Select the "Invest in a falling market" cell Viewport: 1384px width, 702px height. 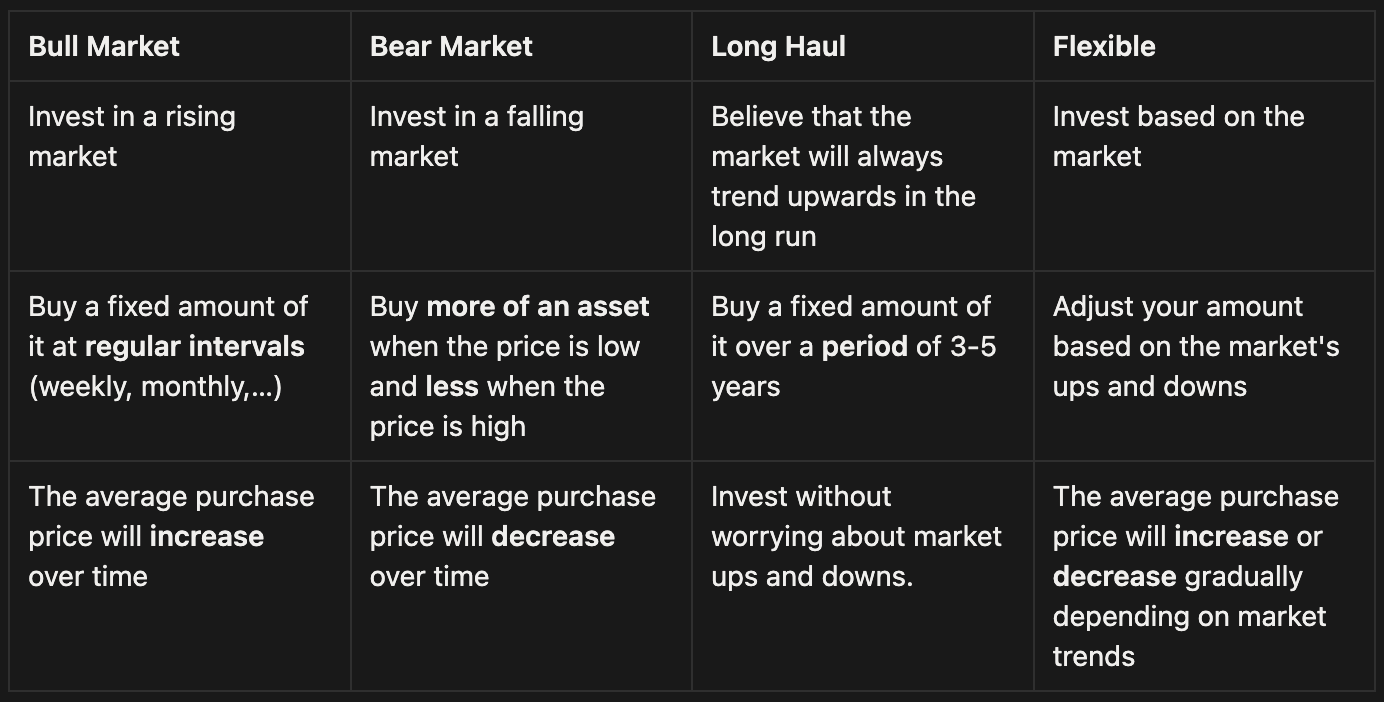pyautogui.click(x=476, y=136)
